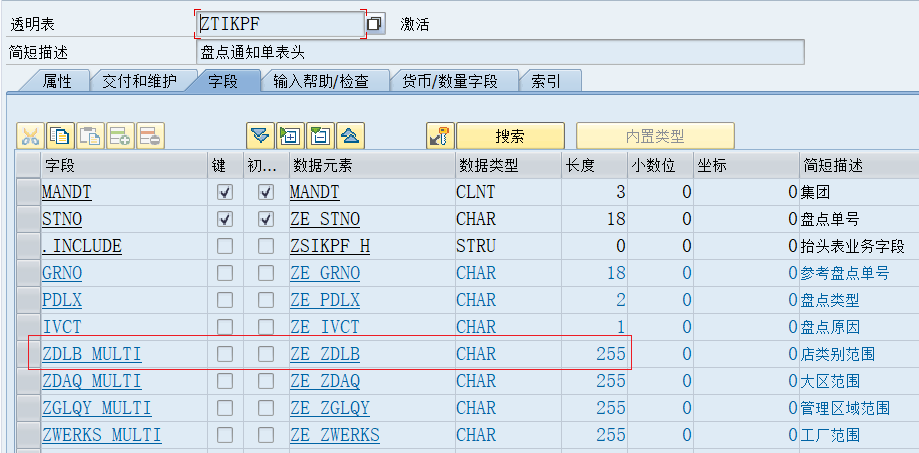Viewport: 919px width, 453px height.
Task: Click the foreign key icon
Action: coord(440,136)
